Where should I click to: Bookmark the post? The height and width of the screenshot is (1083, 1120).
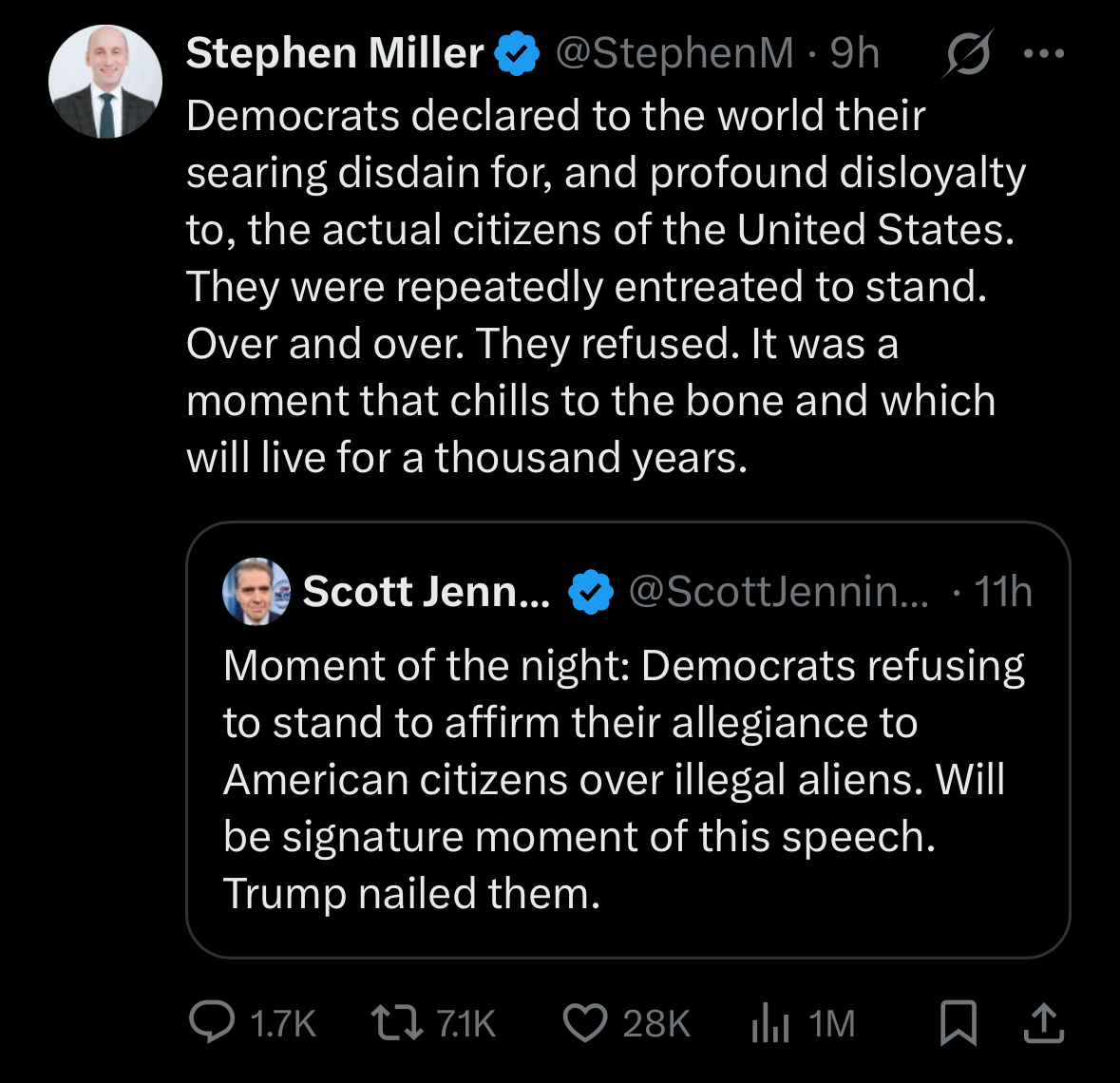pyautogui.click(x=958, y=1022)
